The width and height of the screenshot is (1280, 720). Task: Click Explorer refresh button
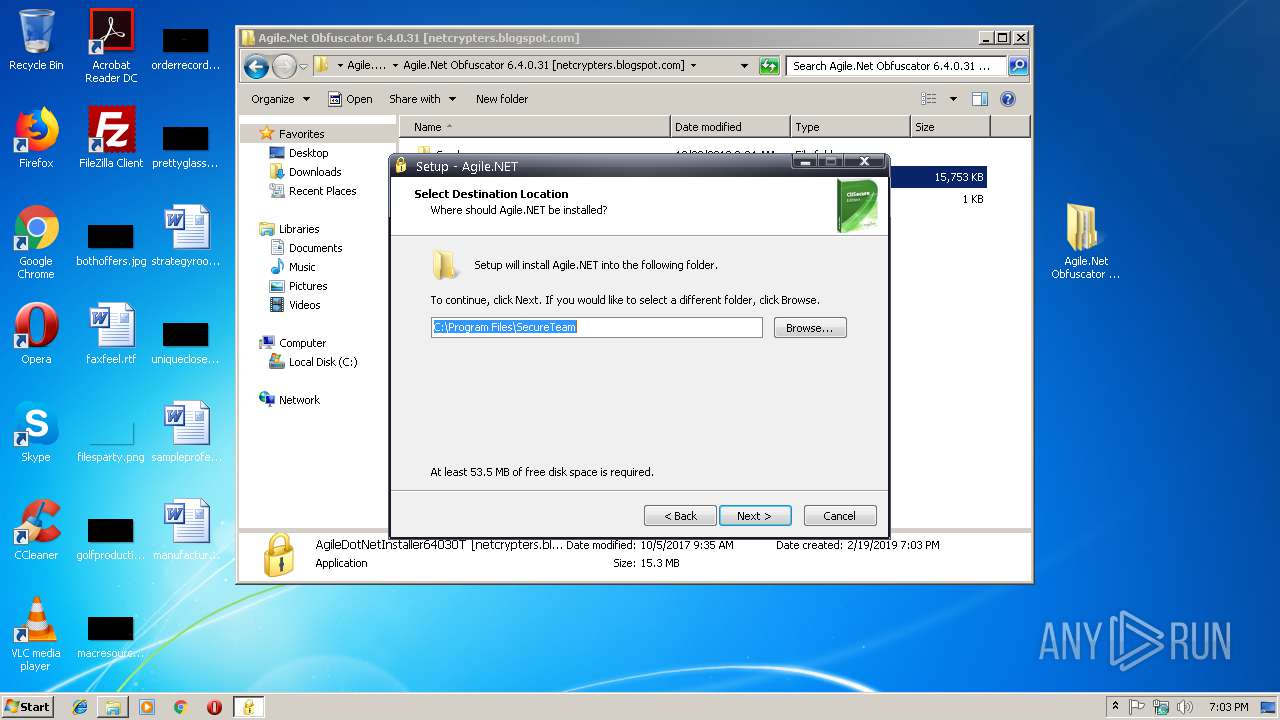[x=768, y=66]
